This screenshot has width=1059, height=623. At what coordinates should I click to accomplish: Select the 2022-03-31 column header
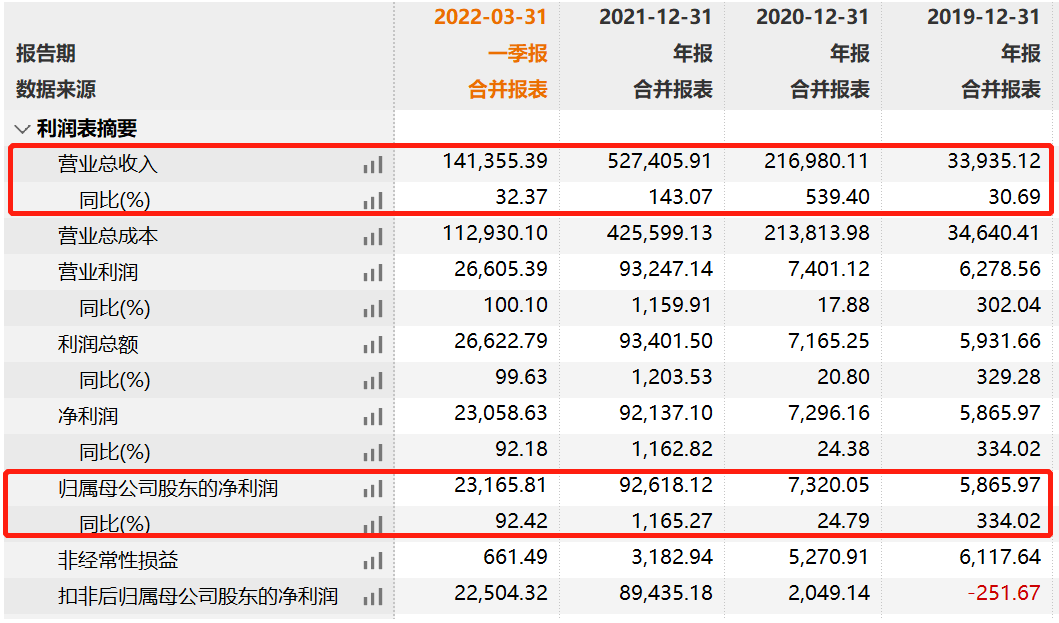(x=490, y=17)
